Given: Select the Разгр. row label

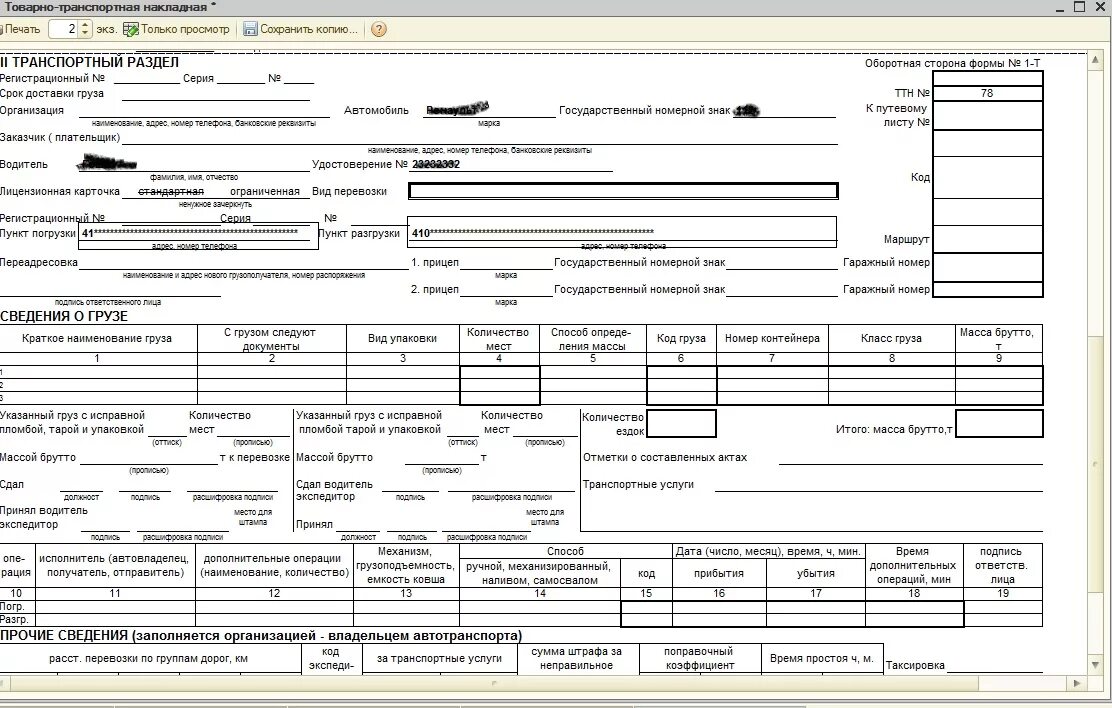Looking at the screenshot, I should tap(14, 619).
